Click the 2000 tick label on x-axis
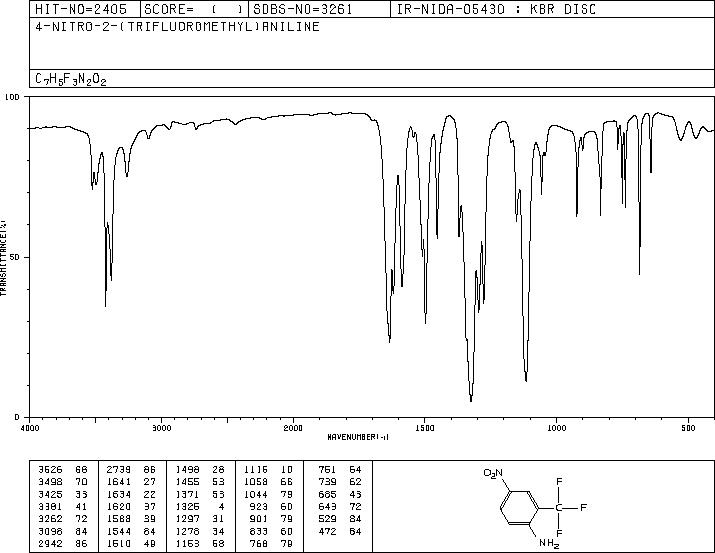 pos(293,428)
